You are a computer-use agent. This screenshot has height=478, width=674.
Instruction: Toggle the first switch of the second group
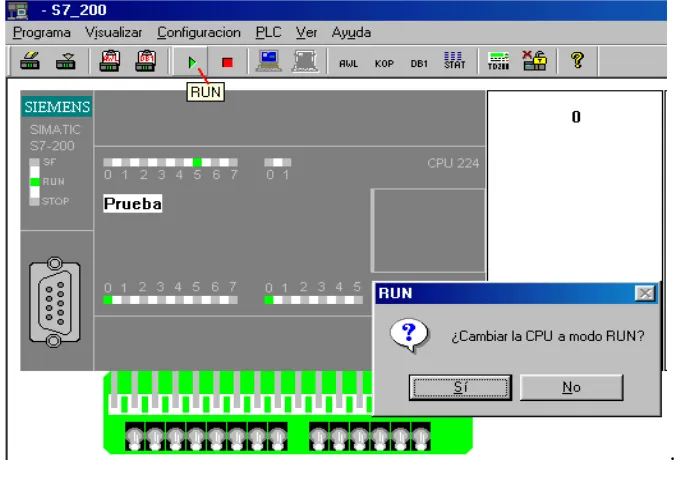click(x=319, y=437)
